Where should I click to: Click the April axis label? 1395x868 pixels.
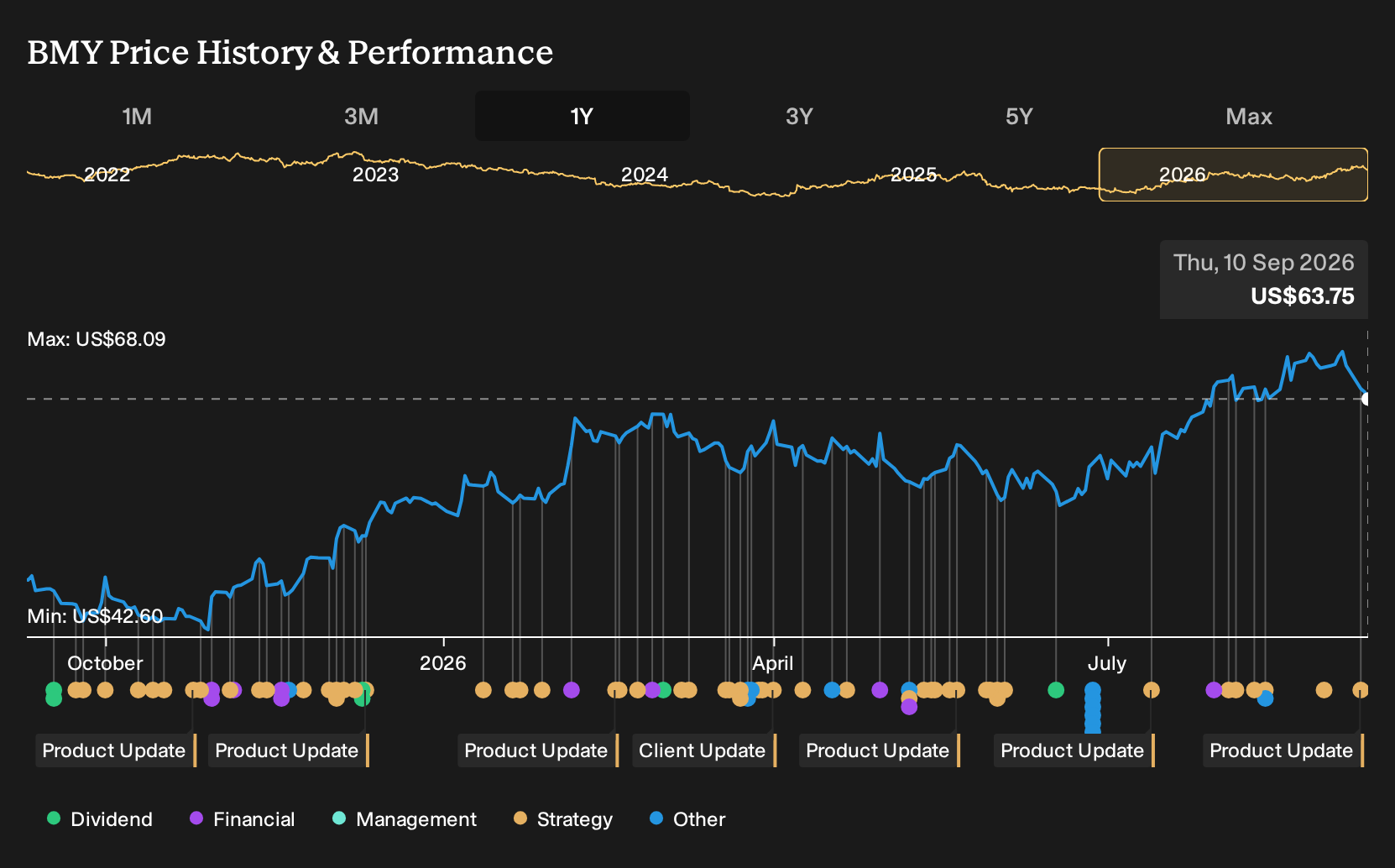tap(772, 663)
